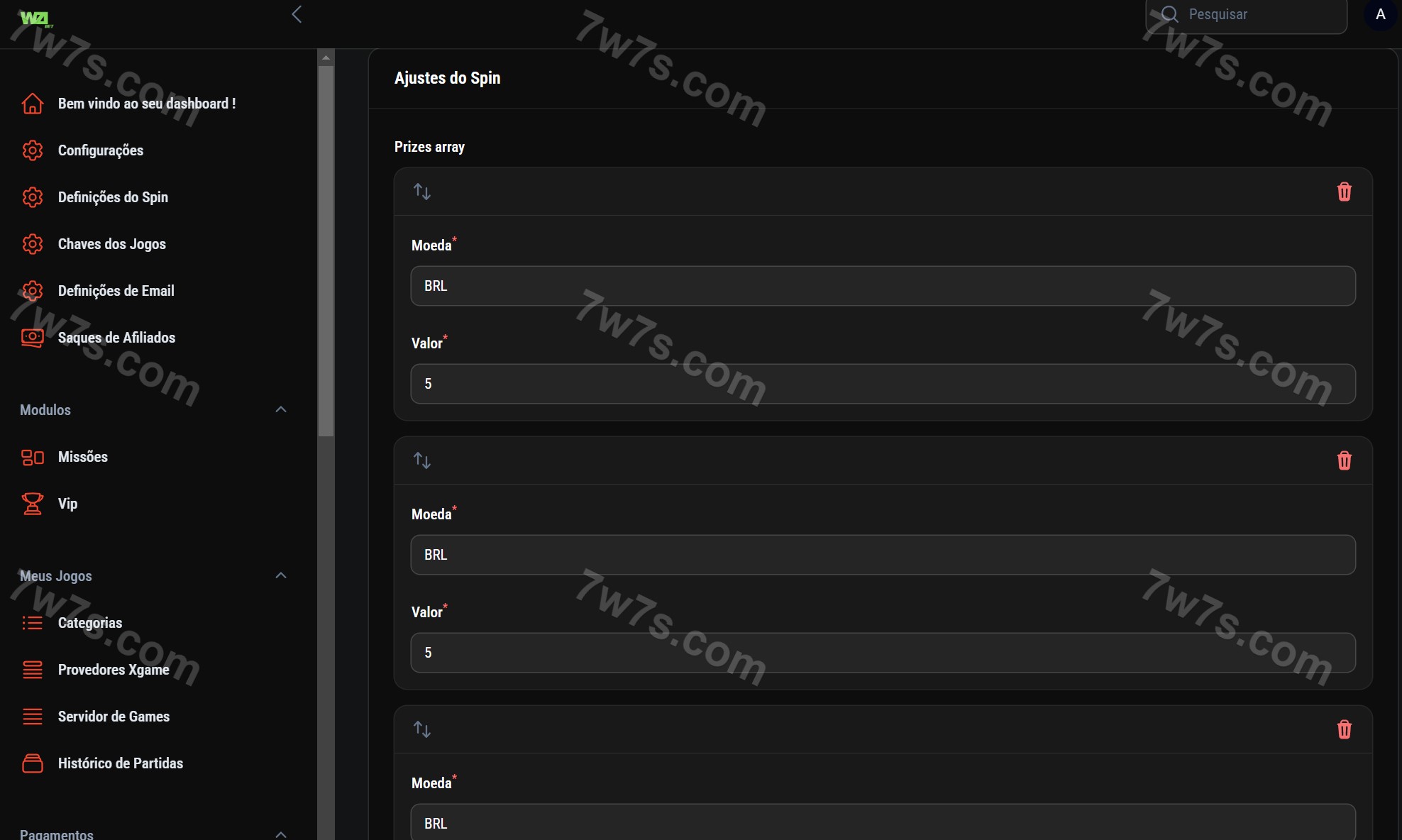Open the user avatar "A" menu
The image size is (1402, 840).
[x=1380, y=14]
